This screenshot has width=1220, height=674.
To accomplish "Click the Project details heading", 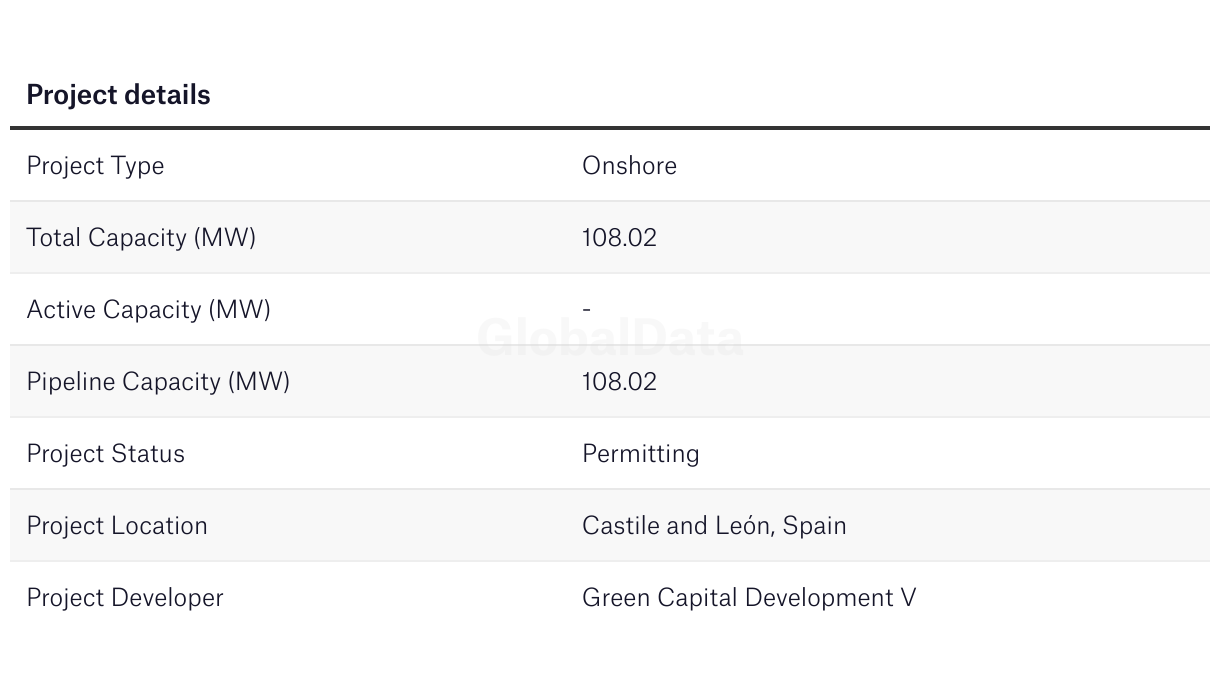I will (x=118, y=95).
